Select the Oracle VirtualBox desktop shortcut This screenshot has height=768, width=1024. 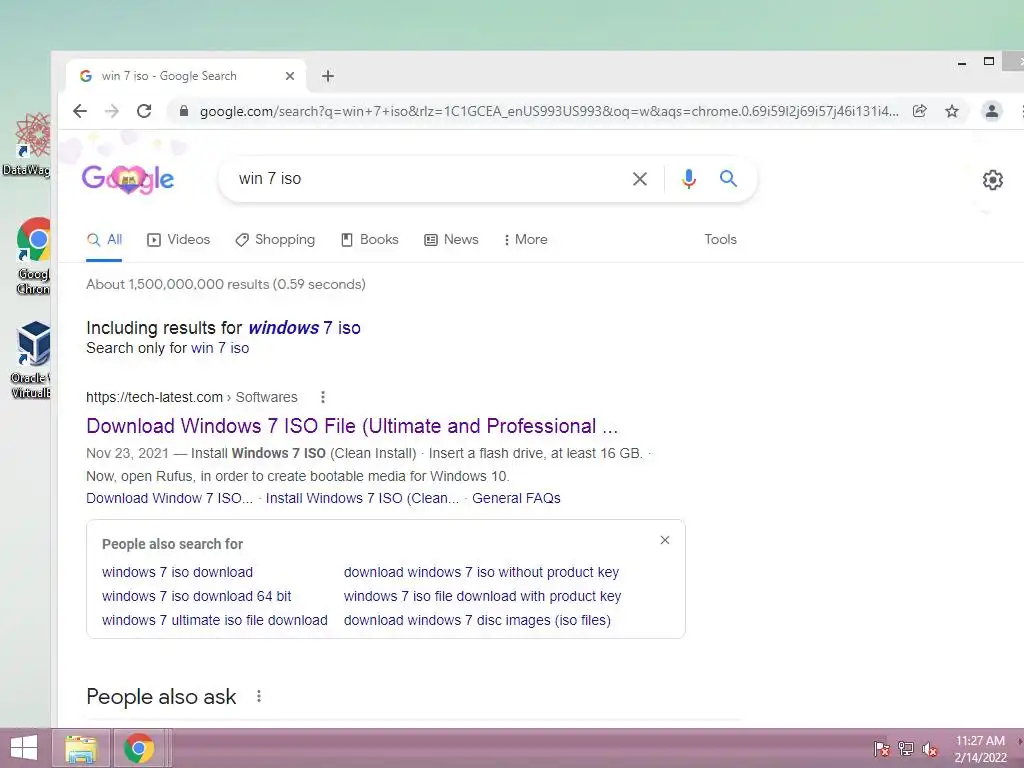click(x=31, y=360)
